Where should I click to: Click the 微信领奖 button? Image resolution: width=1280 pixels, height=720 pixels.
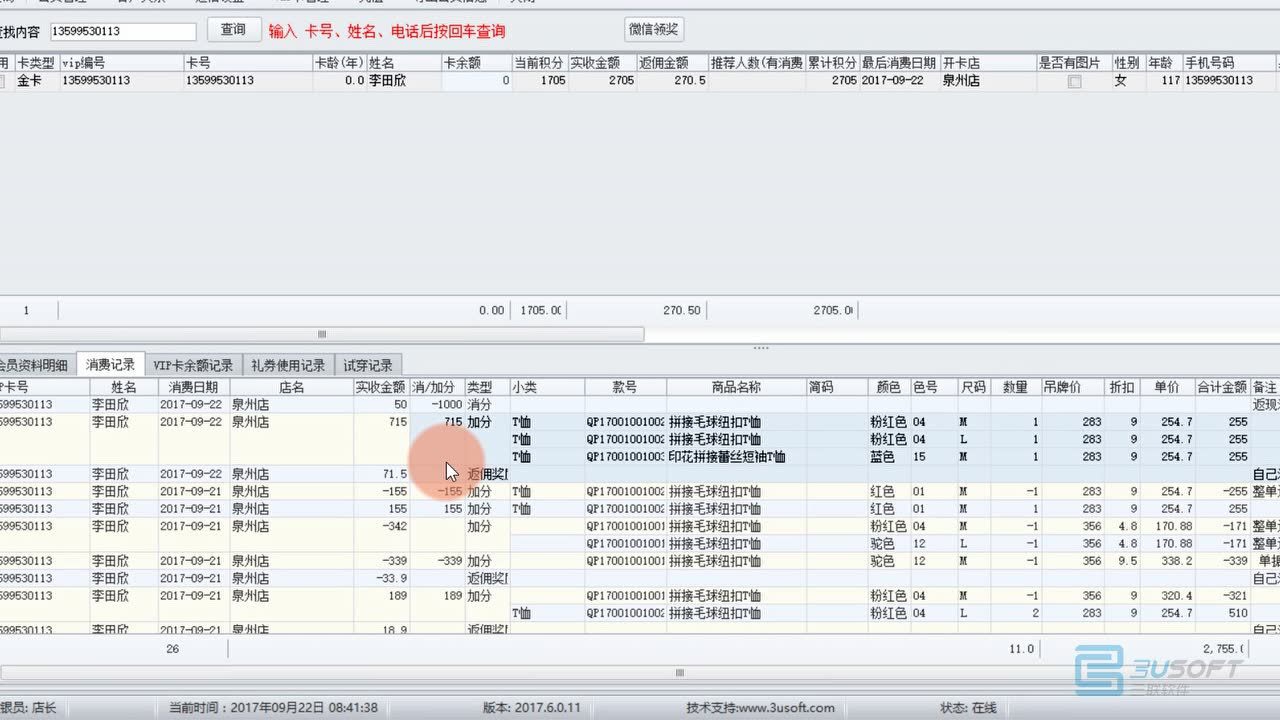(653, 30)
